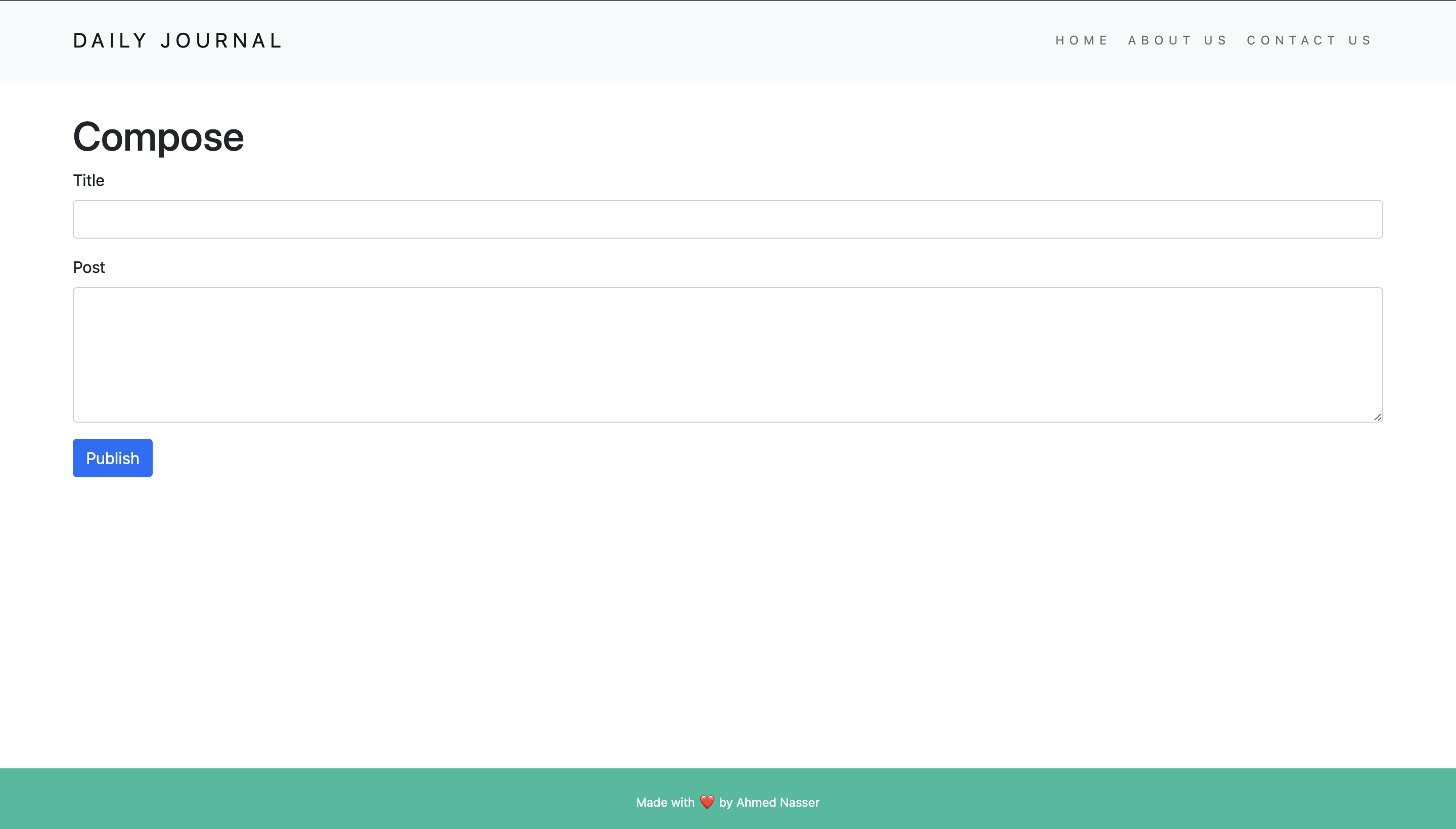
Task: Click the red heart emoji in footer
Action: coord(707,802)
